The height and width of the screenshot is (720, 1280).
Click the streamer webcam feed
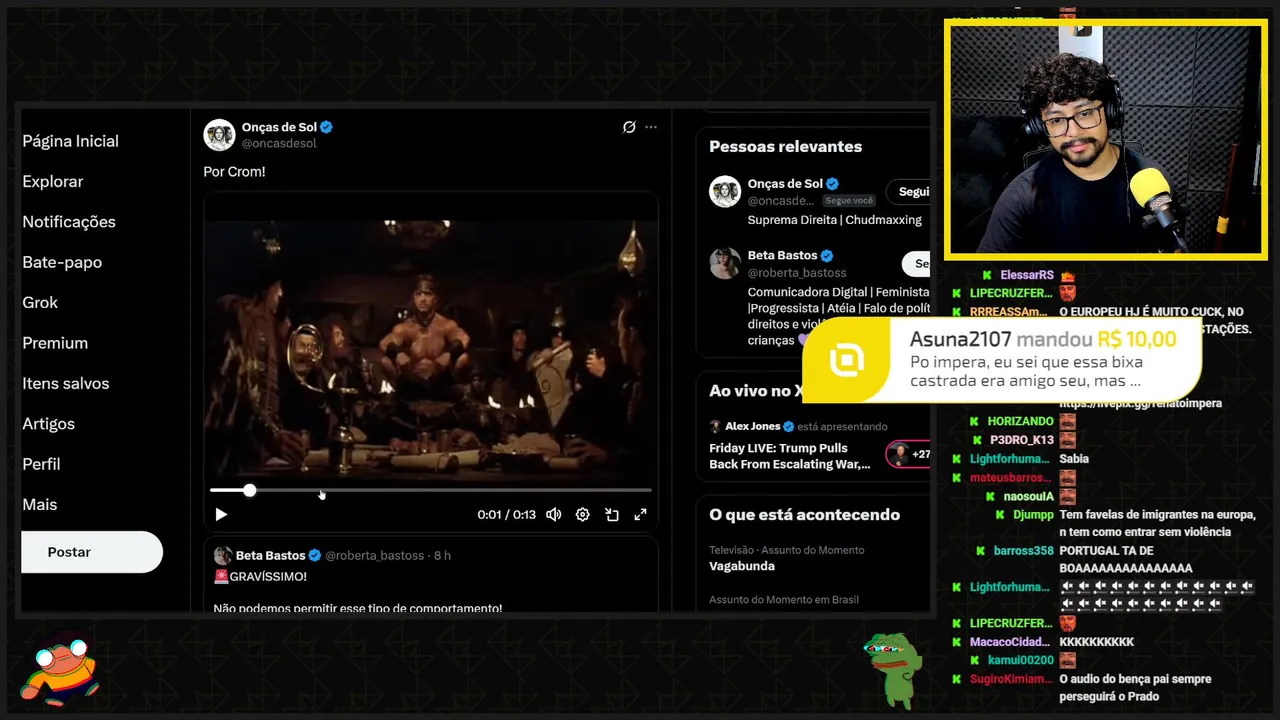pos(1106,138)
